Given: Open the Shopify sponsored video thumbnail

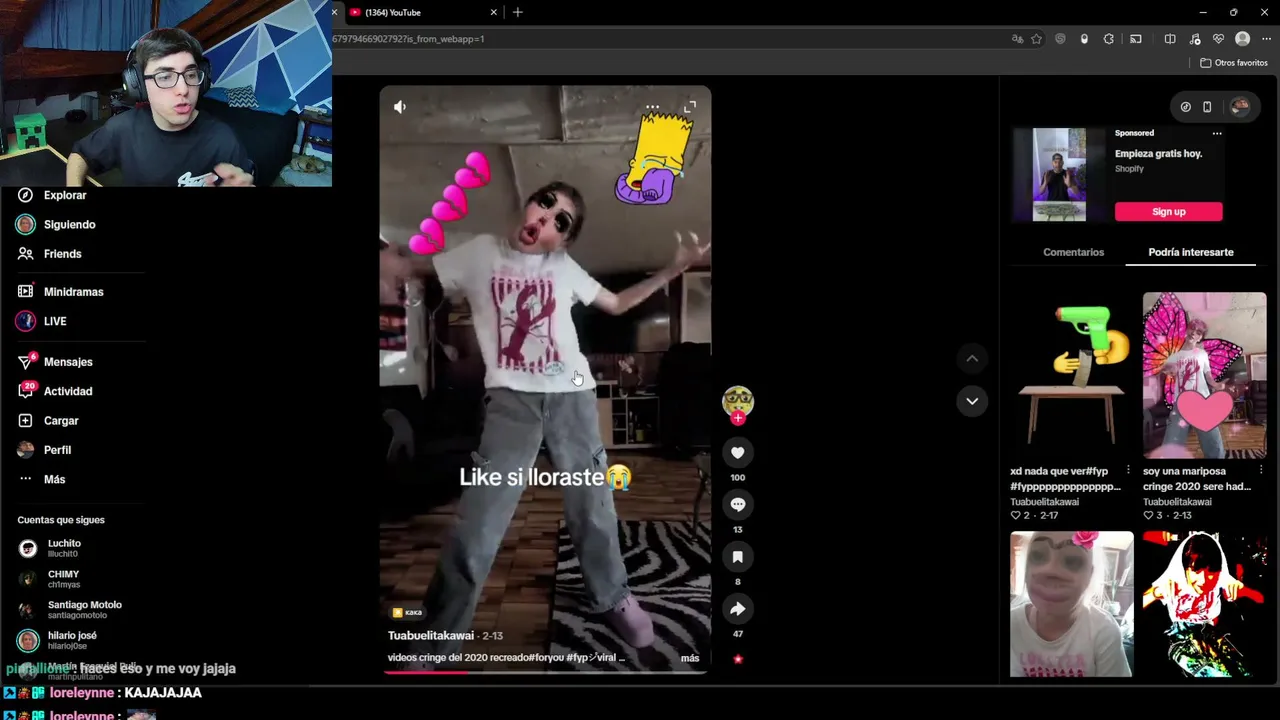Looking at the screenshot, I should 1058,175.
